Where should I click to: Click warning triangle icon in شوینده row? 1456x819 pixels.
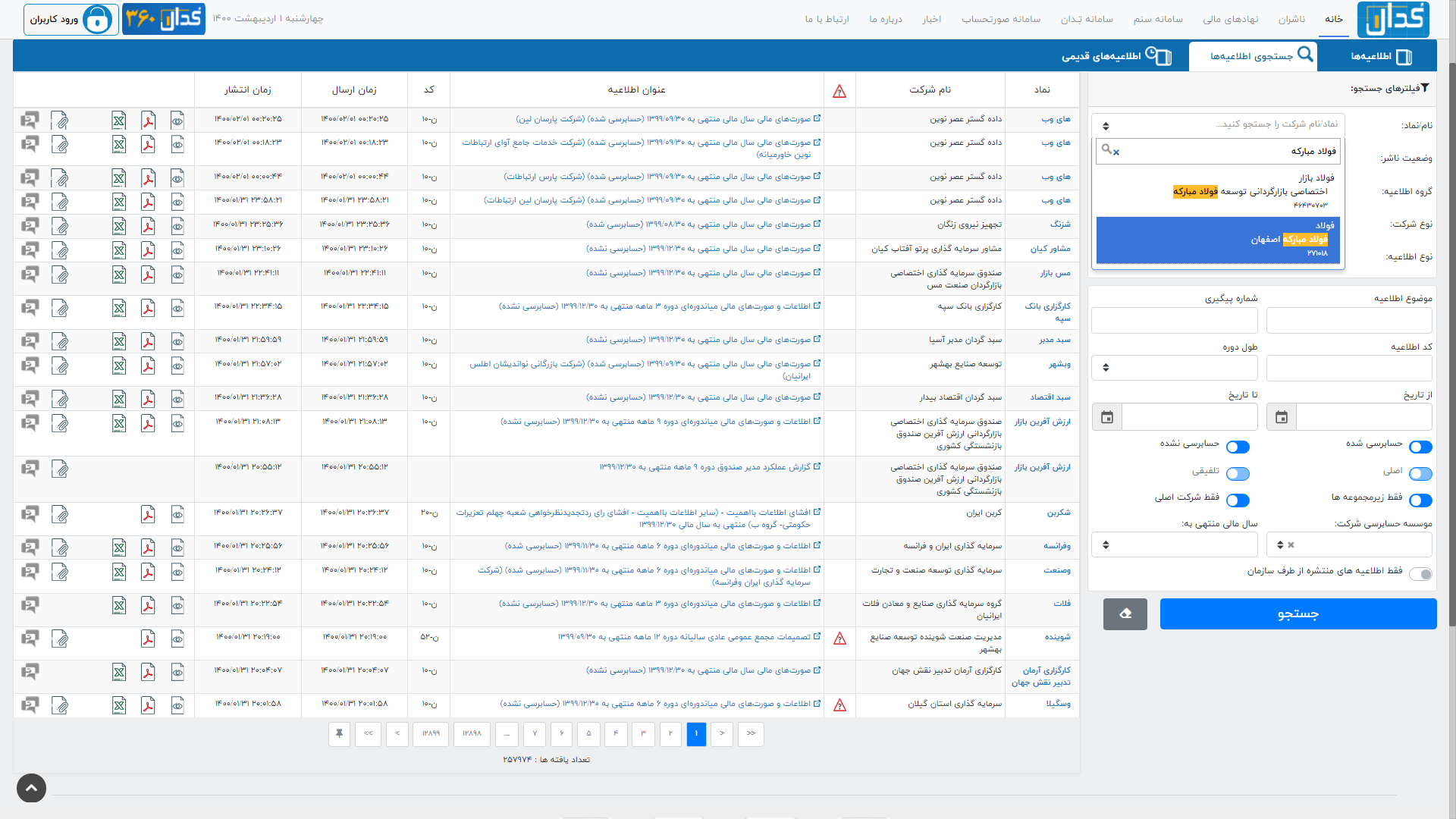pos(839,639)
